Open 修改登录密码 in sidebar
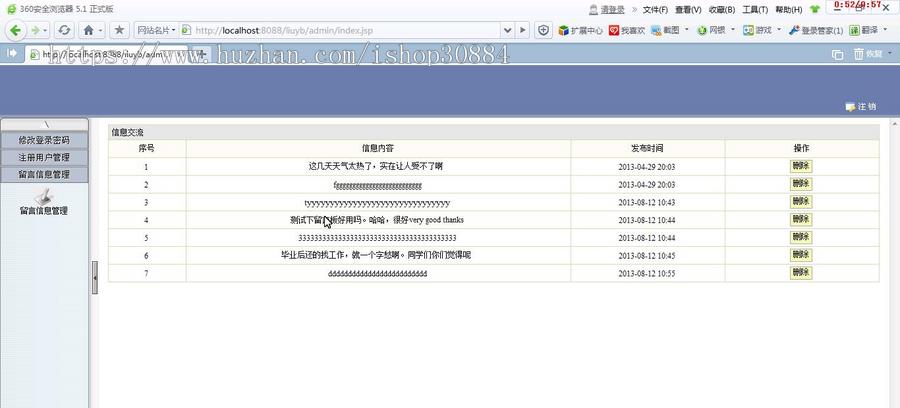Viewport: 900px width, 408px height. (x=44, y=140)
